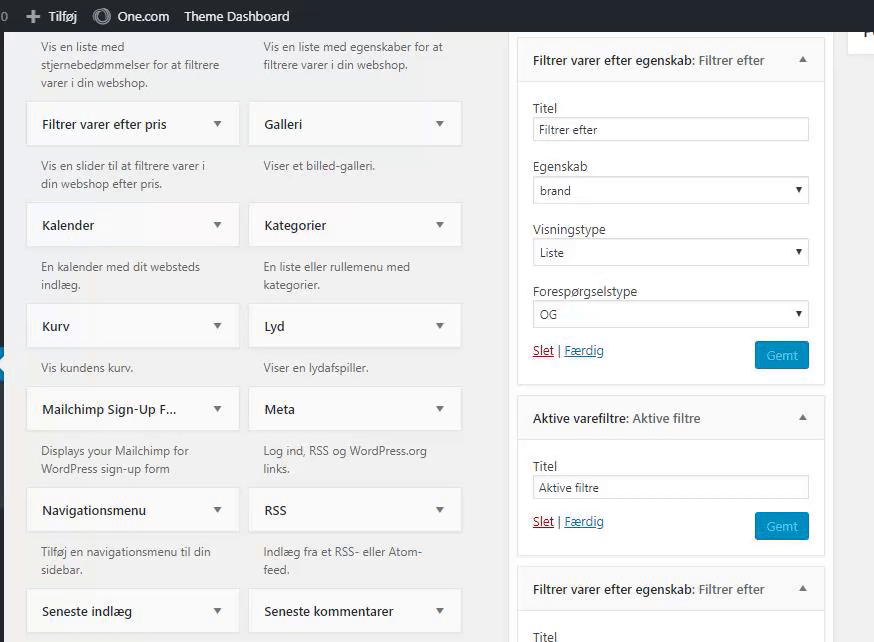The image size is (874, 642).
Task: Open the Theme Dashboard menu item
Action: pyautogui.click(x=237, y=16)
